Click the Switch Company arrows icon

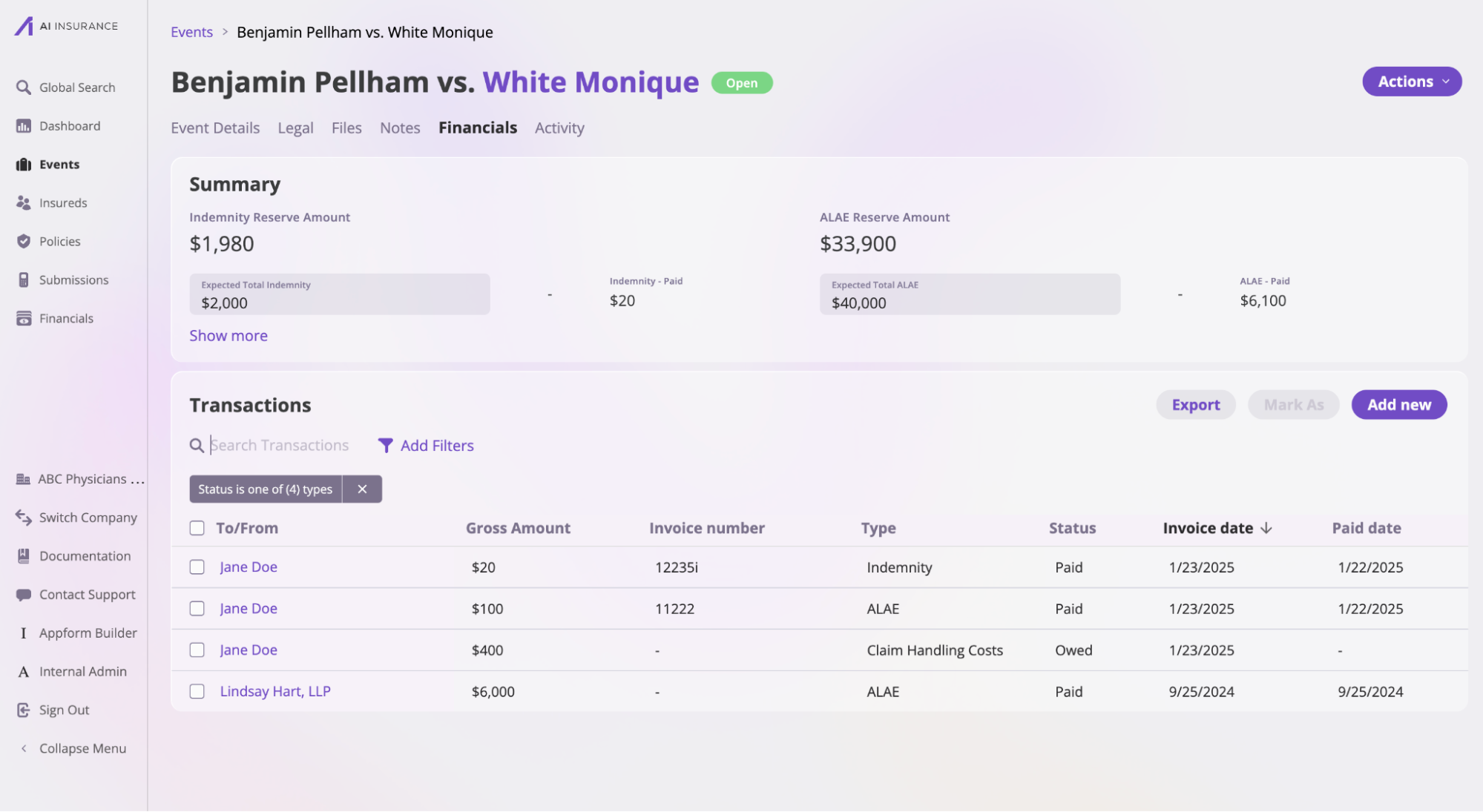coord(24,518)
